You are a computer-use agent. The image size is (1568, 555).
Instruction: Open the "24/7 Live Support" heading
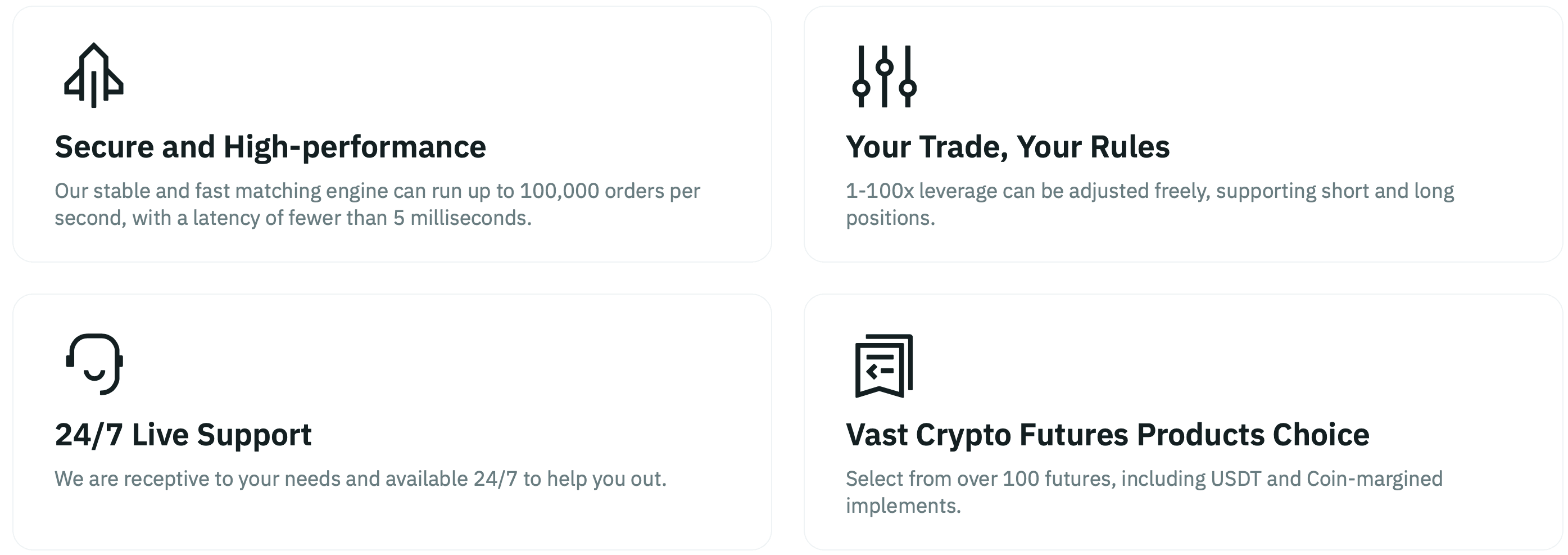click(x=183, y=435)
